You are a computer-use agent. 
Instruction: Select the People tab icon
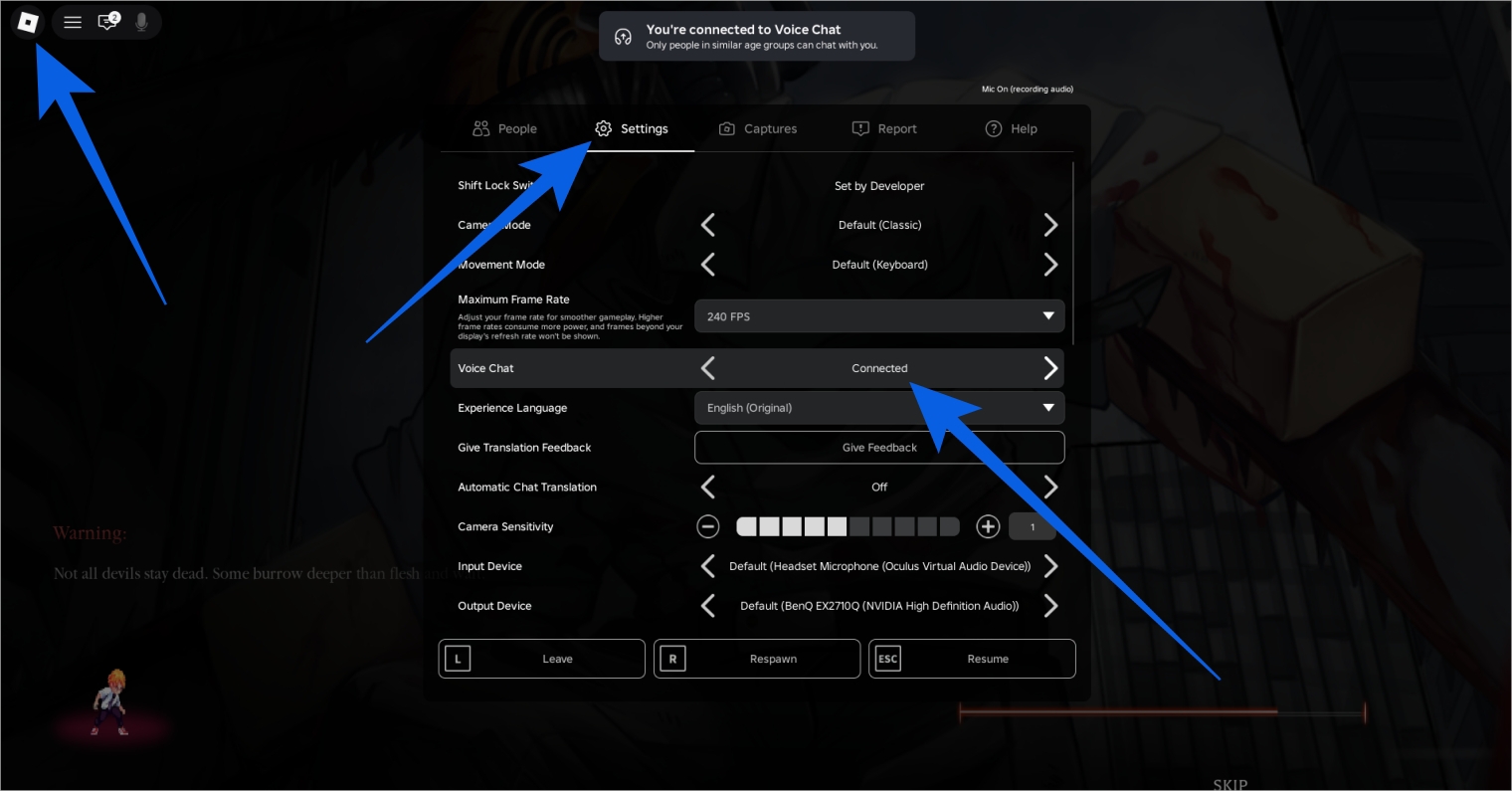pos(480,128)
